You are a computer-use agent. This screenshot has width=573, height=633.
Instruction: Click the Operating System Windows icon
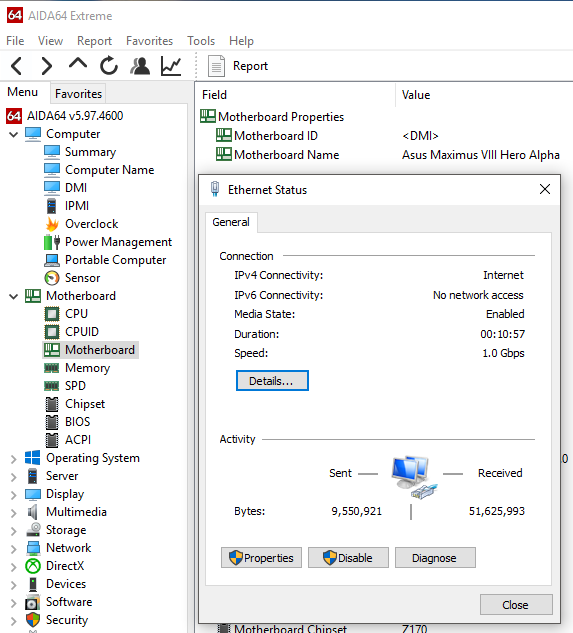33,458
